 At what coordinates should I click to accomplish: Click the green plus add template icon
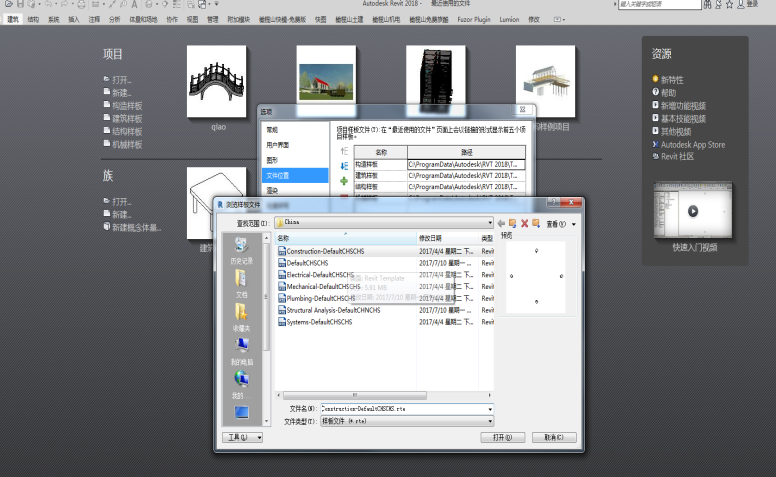click(x=344, y=181)
